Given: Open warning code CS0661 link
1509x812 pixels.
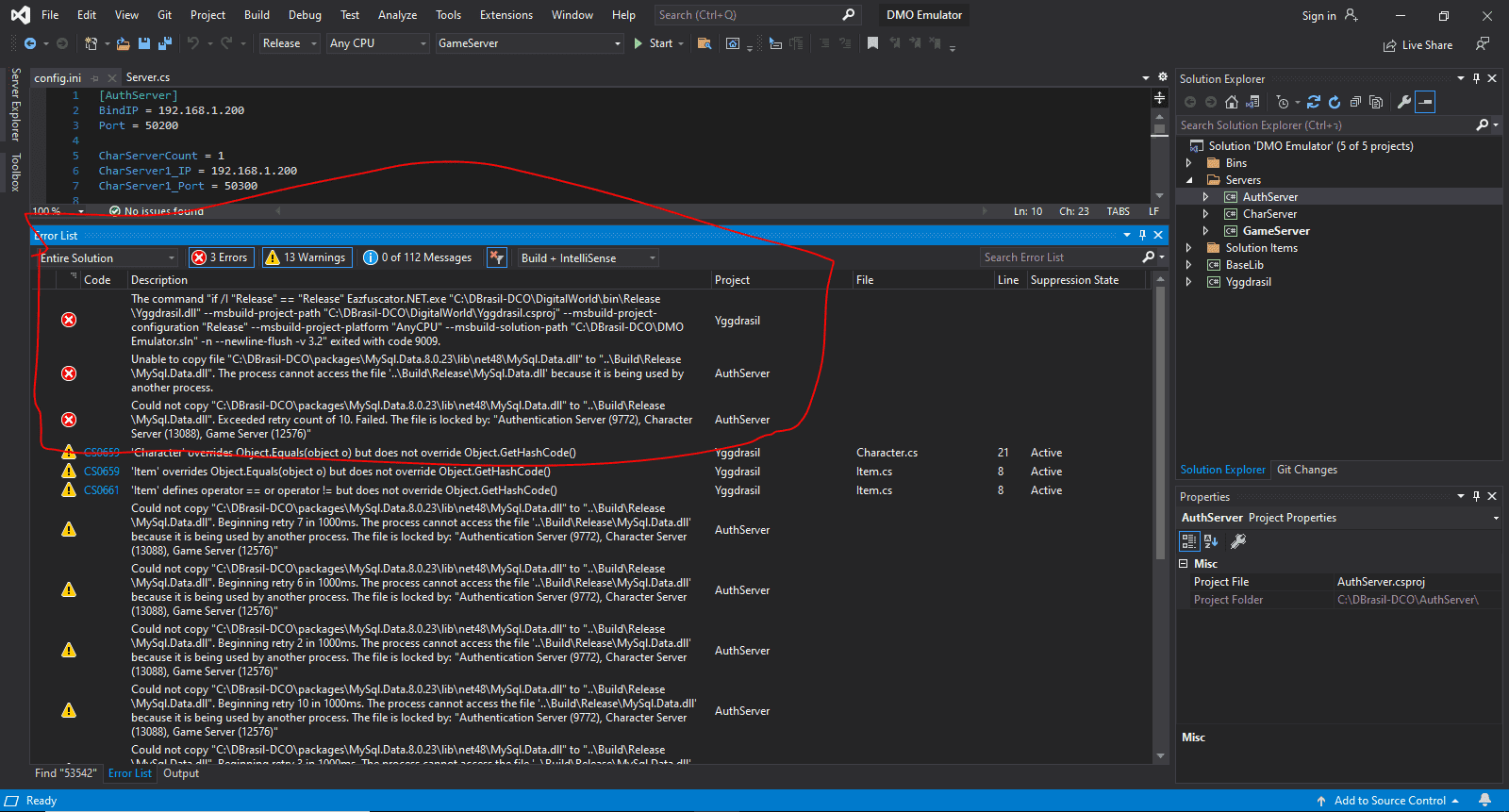Looking at the screenshot, I should (x=102, y=490).
